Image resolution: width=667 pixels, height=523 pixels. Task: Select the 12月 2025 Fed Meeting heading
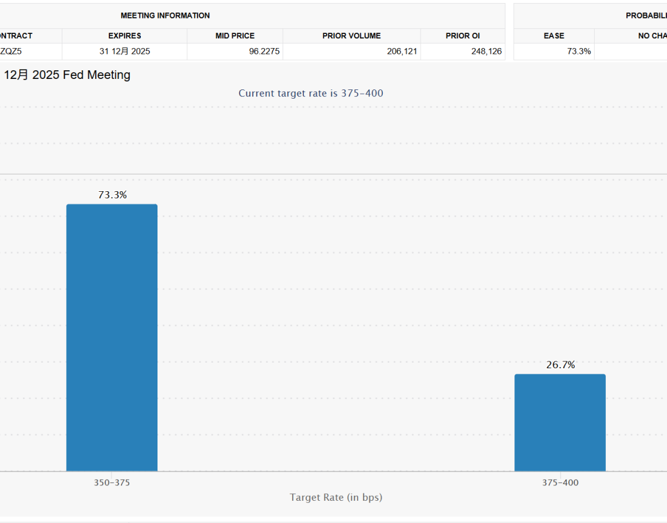point(67,75)
